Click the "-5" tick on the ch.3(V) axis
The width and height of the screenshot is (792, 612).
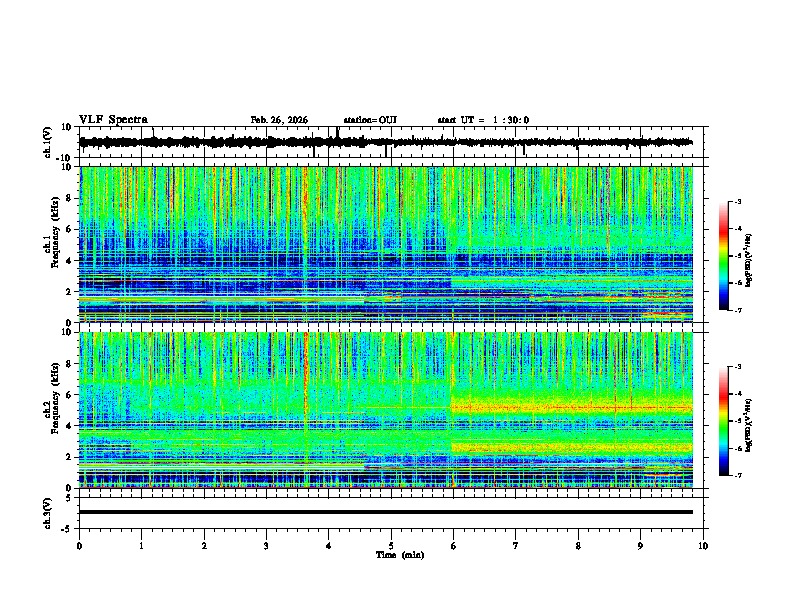(67, 529)
